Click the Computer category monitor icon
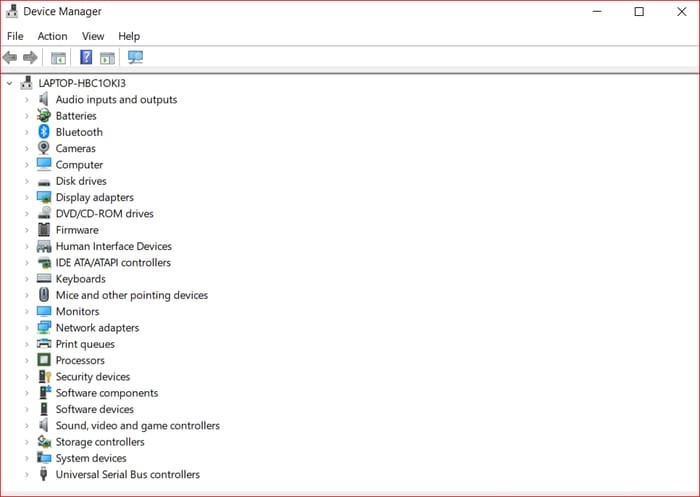The width and height of the screenshot is (700, 497). 44,164
